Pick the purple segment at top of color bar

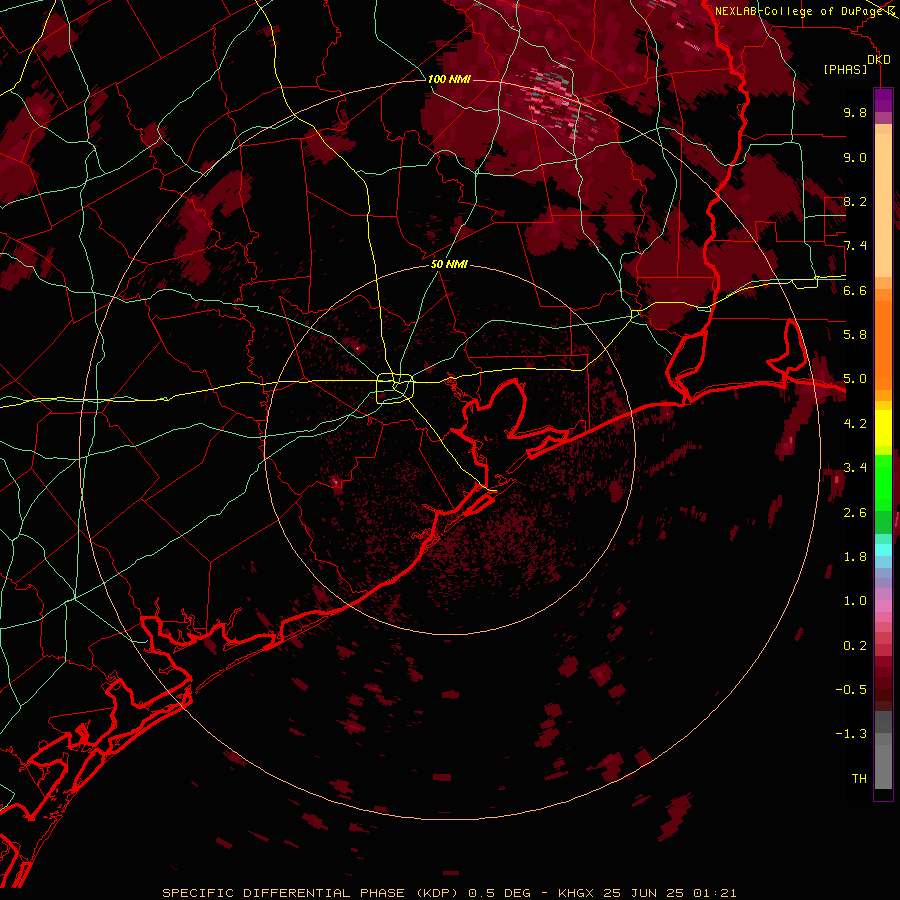pyautogui.click(x=883, y=100)
